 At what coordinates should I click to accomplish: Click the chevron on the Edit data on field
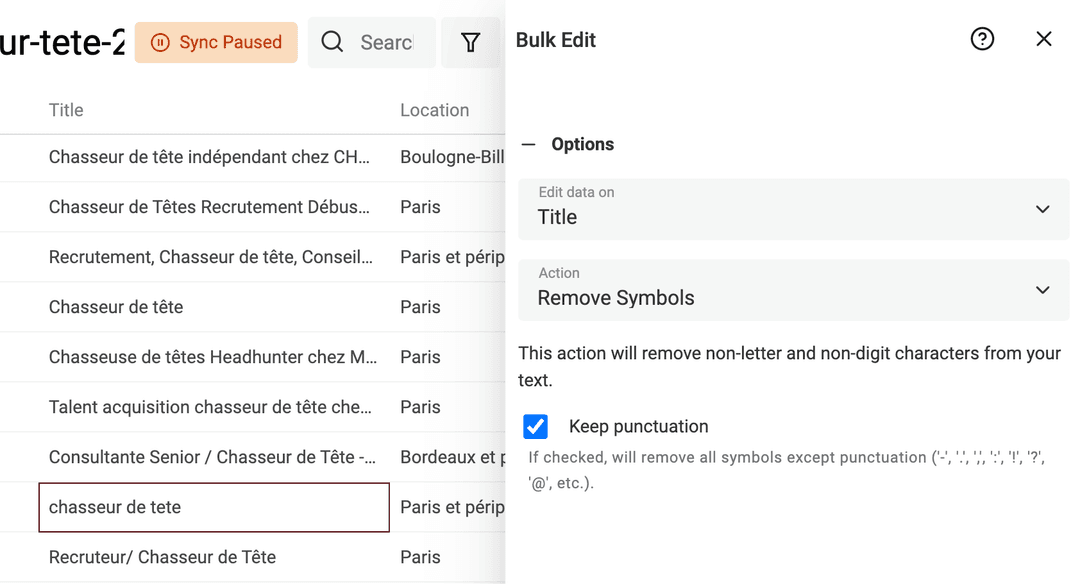coord(1043,209)
